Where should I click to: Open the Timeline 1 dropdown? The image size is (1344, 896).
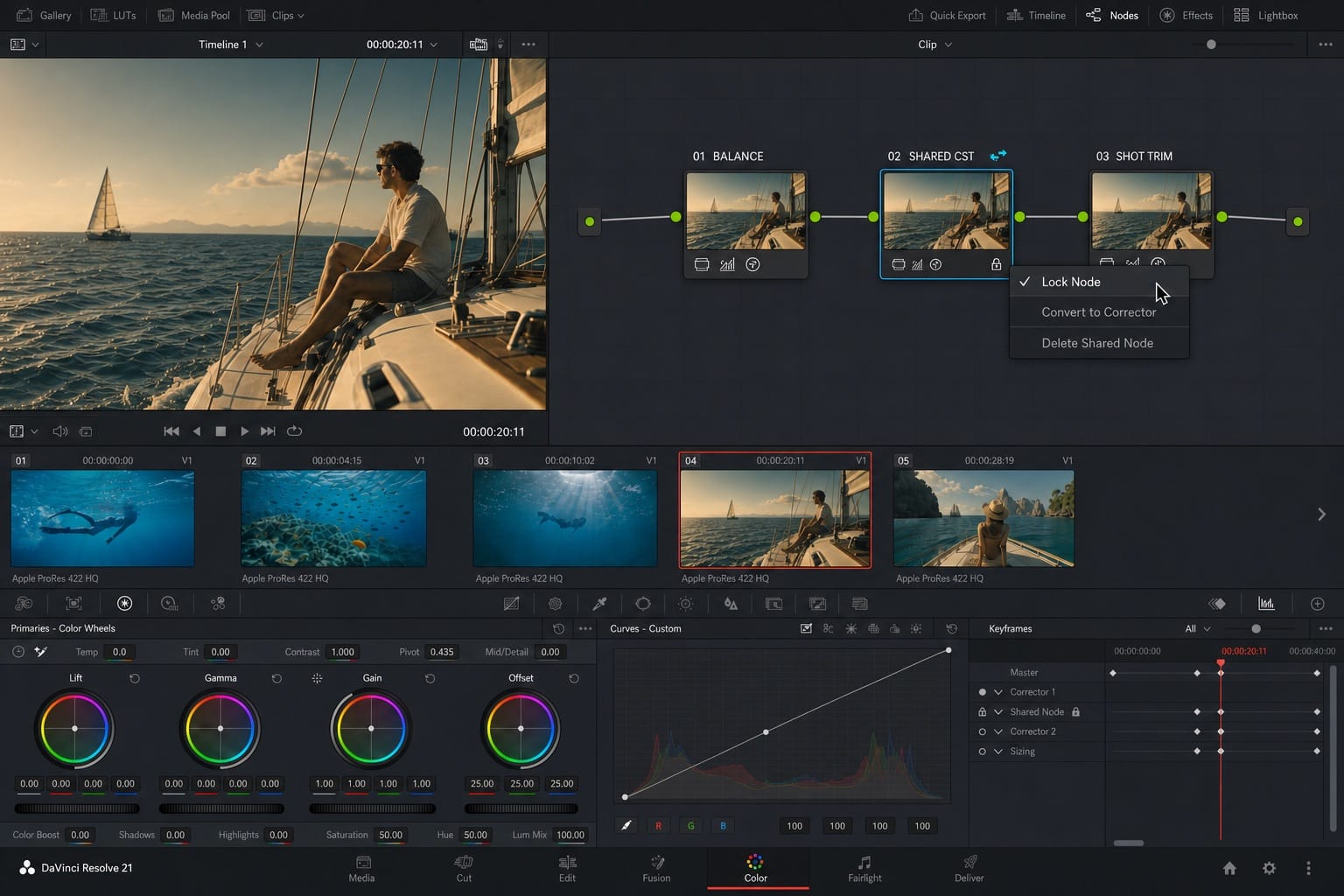pos(230,44)
